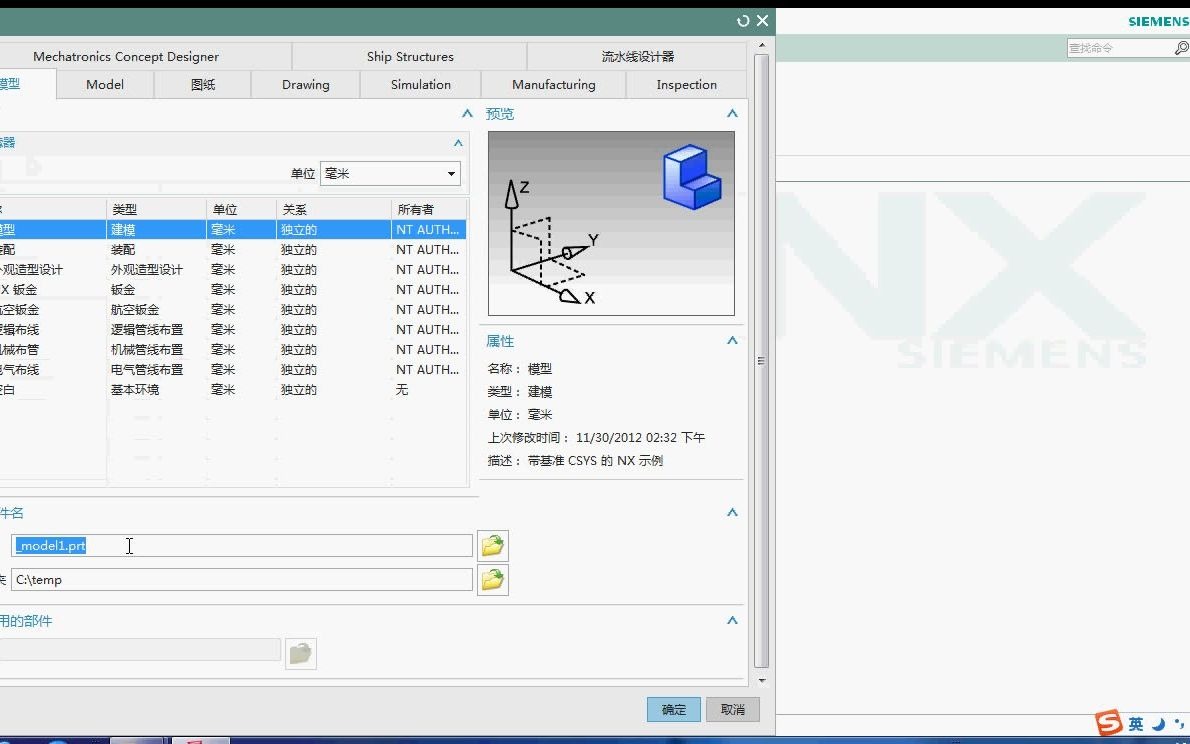Image resolution: width=1190 pixels, height=744 pixels.
Task: Select the 航空钣金 template row
Action: [232, 310]
